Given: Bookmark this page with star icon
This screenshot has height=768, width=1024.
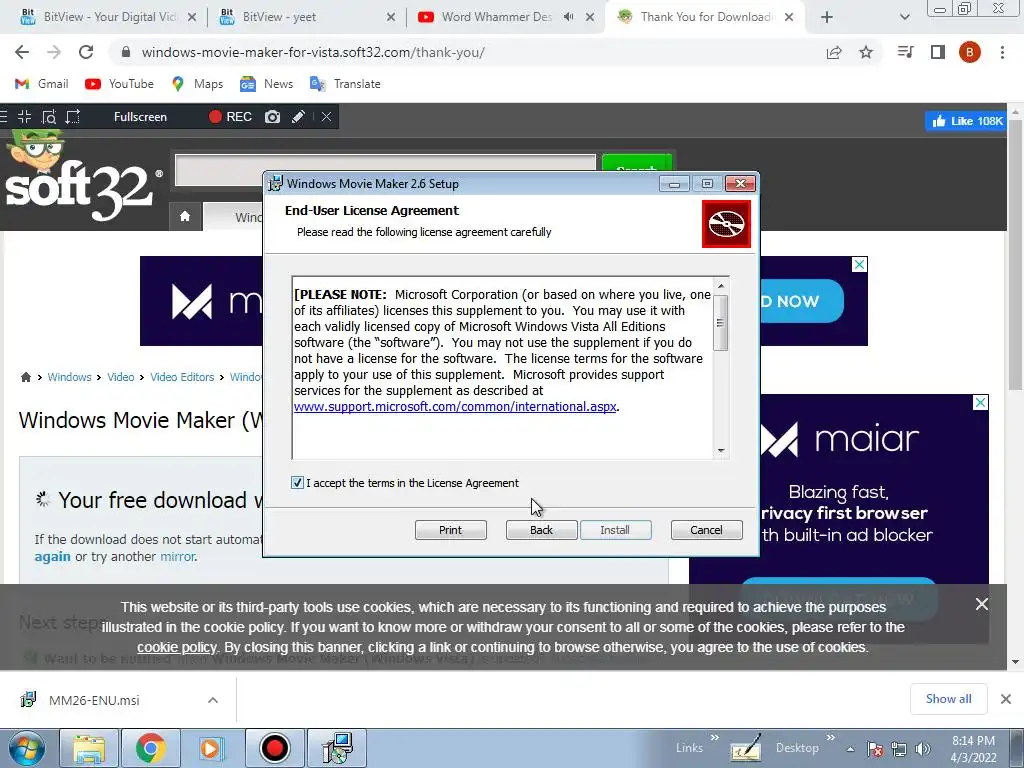Looking at the screenshot, I should click(866, 52).
